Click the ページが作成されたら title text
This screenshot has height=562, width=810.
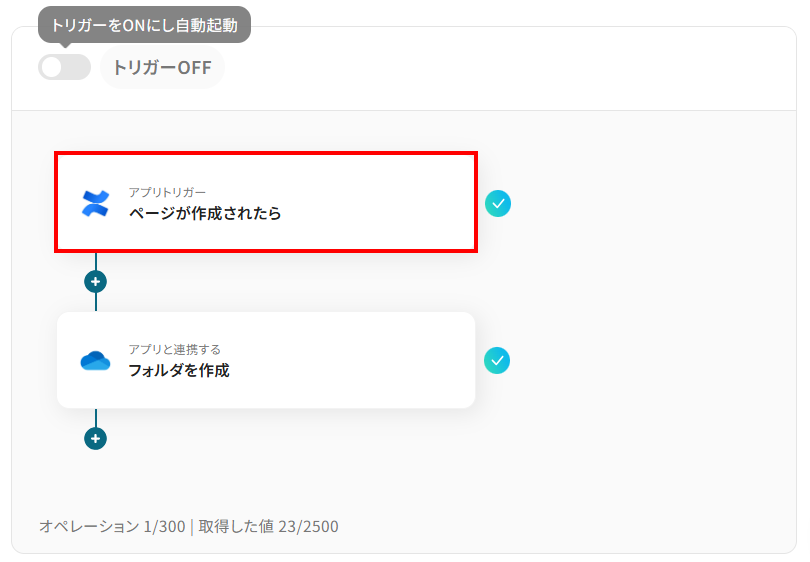coord(205,213)
